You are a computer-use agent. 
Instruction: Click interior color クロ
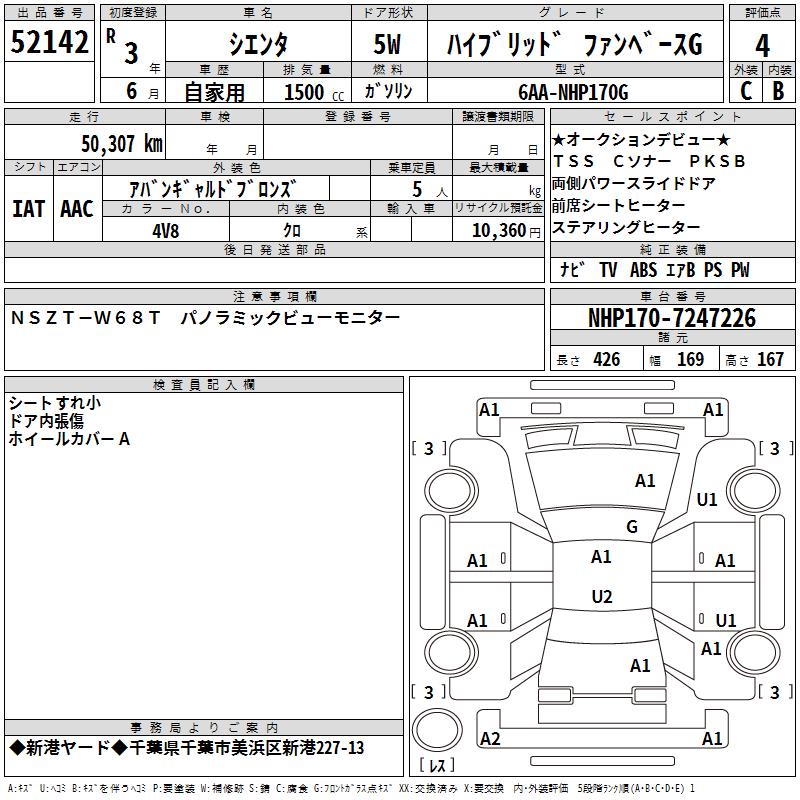point(292,231)
